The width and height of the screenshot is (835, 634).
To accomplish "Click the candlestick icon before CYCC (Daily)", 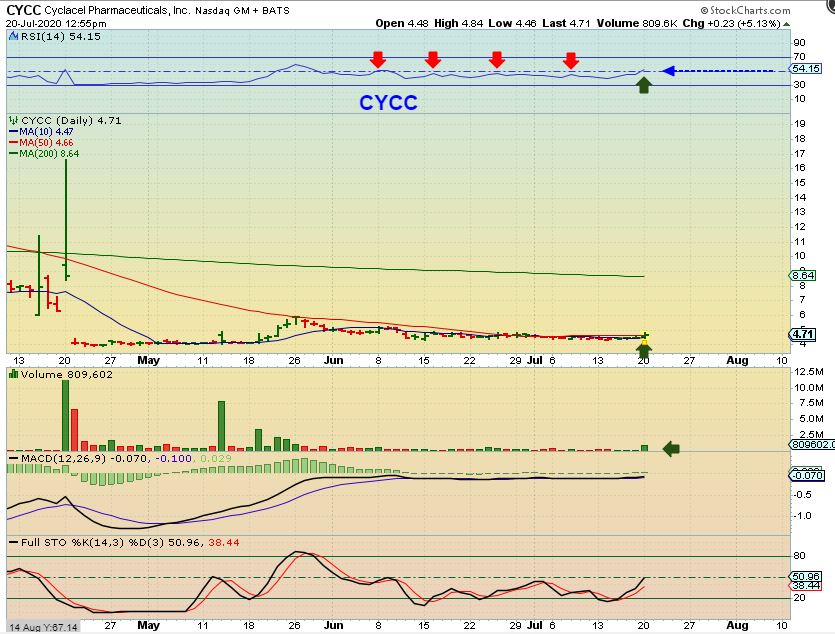I will 14,120.
